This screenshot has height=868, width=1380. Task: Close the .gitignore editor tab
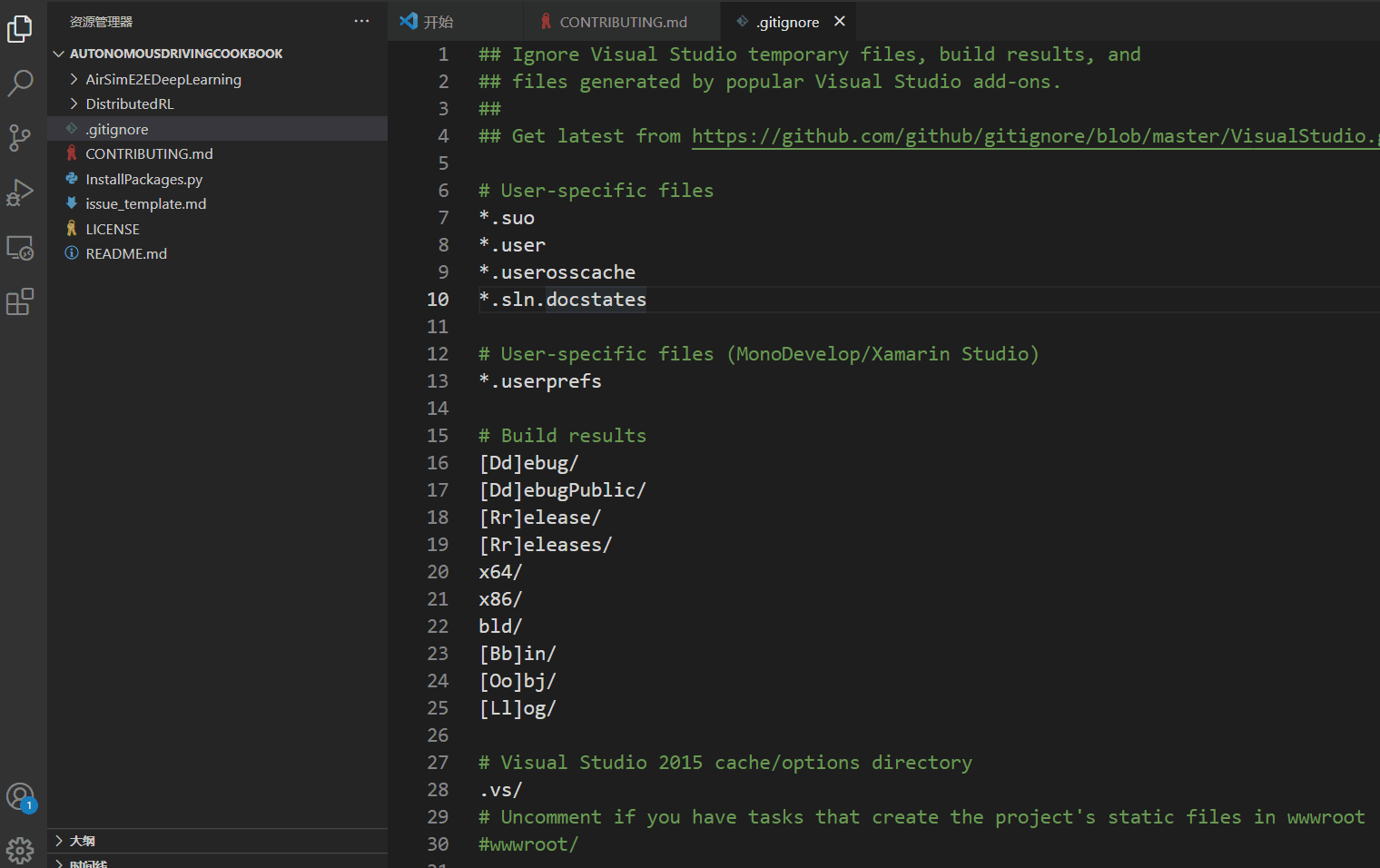coord(838,21)
